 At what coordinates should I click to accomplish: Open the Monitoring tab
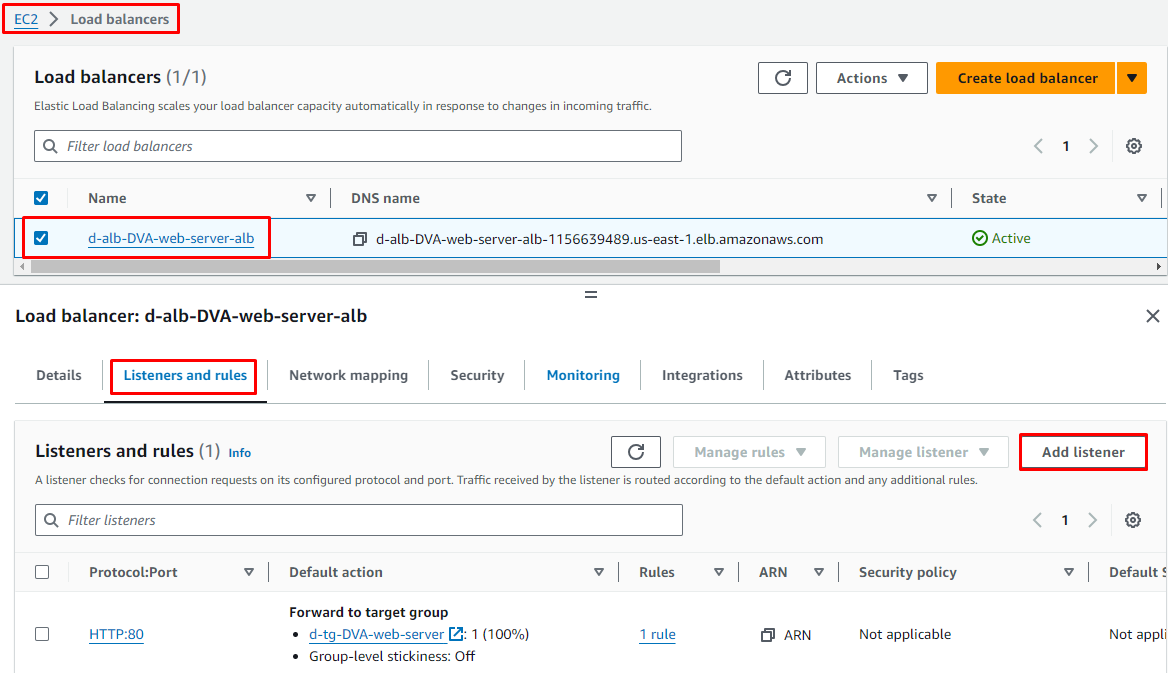(x=583, y=375)
